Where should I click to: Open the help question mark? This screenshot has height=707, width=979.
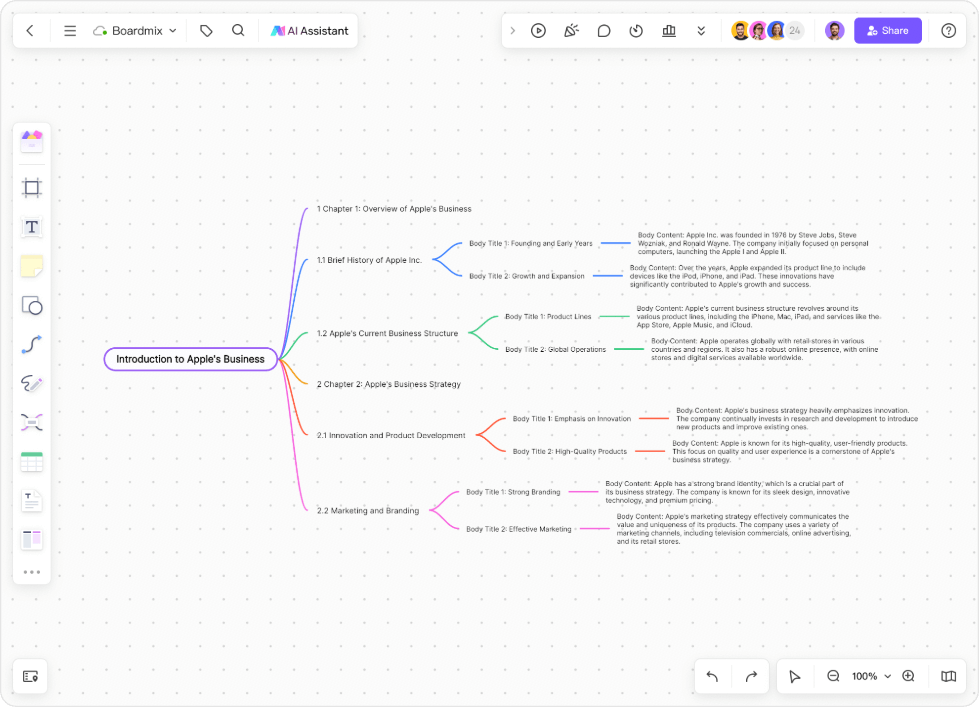(x=948, y=31)
